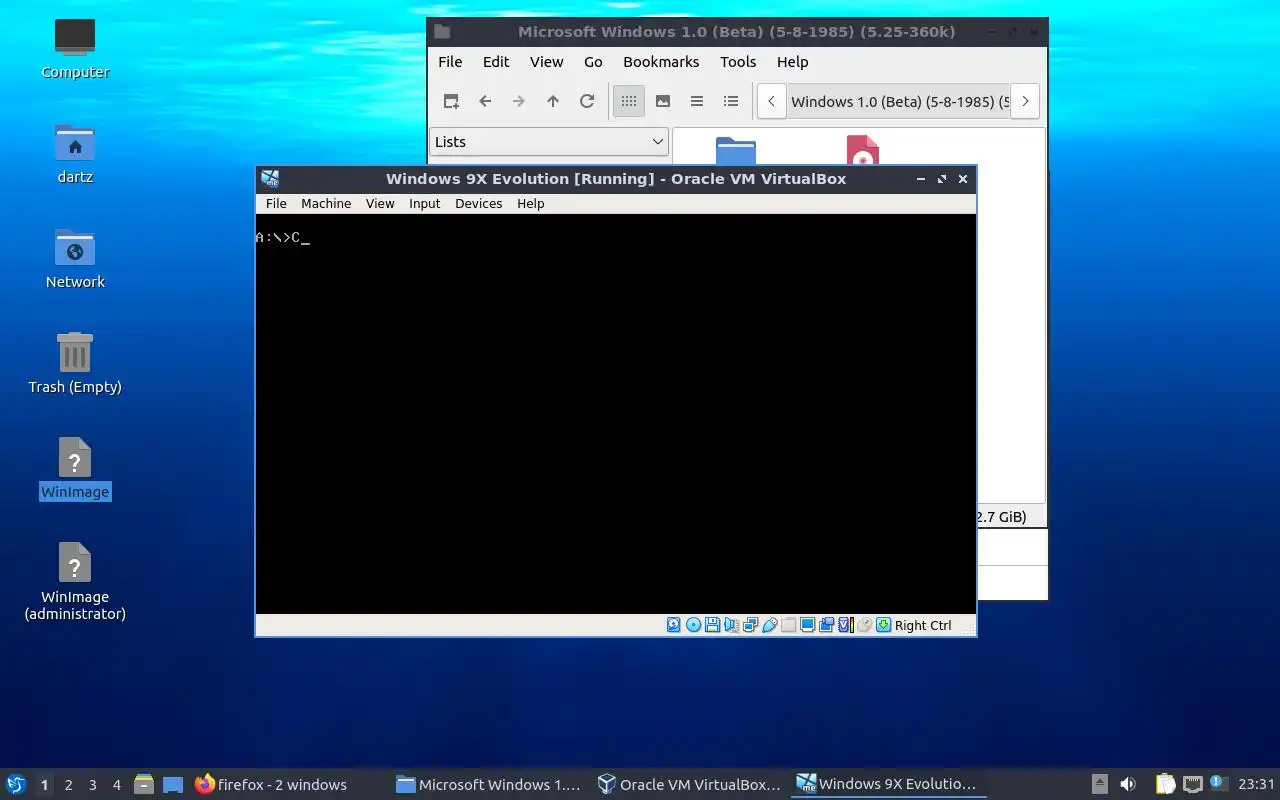Click the up-folder arrow in file manager toolbar
The height and width of the screenshot is (800, 1280).
tap(553, 101)
